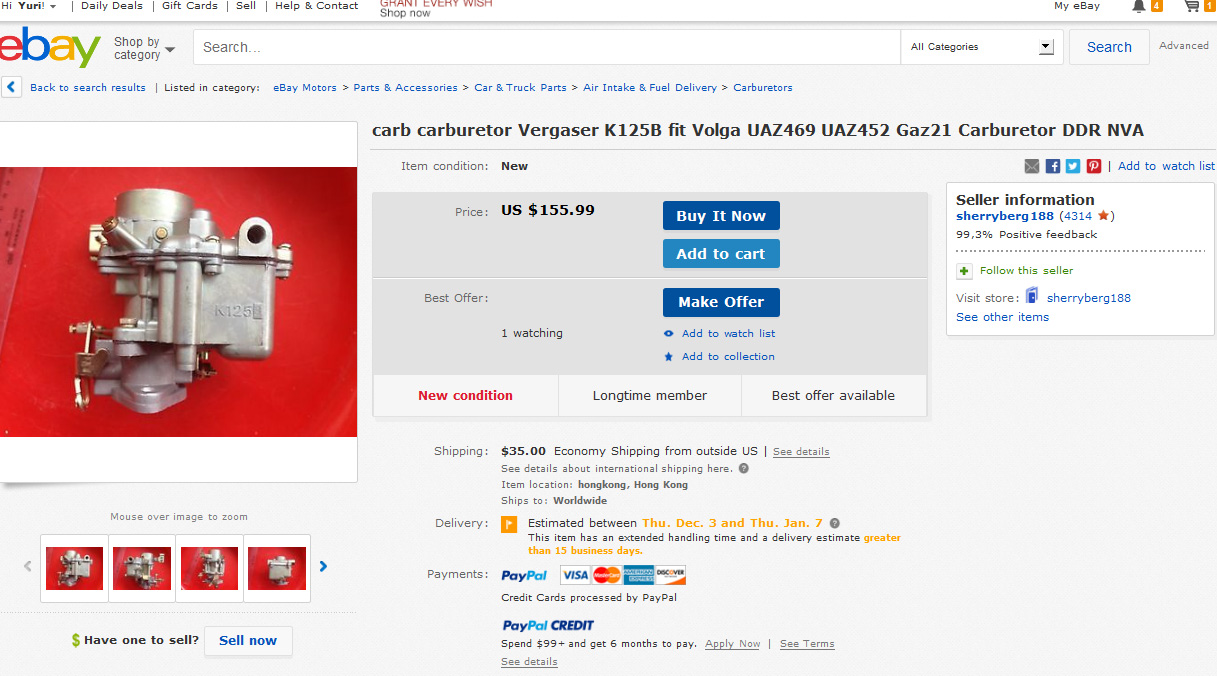Open the shopping cart icon

[1191, 6]
